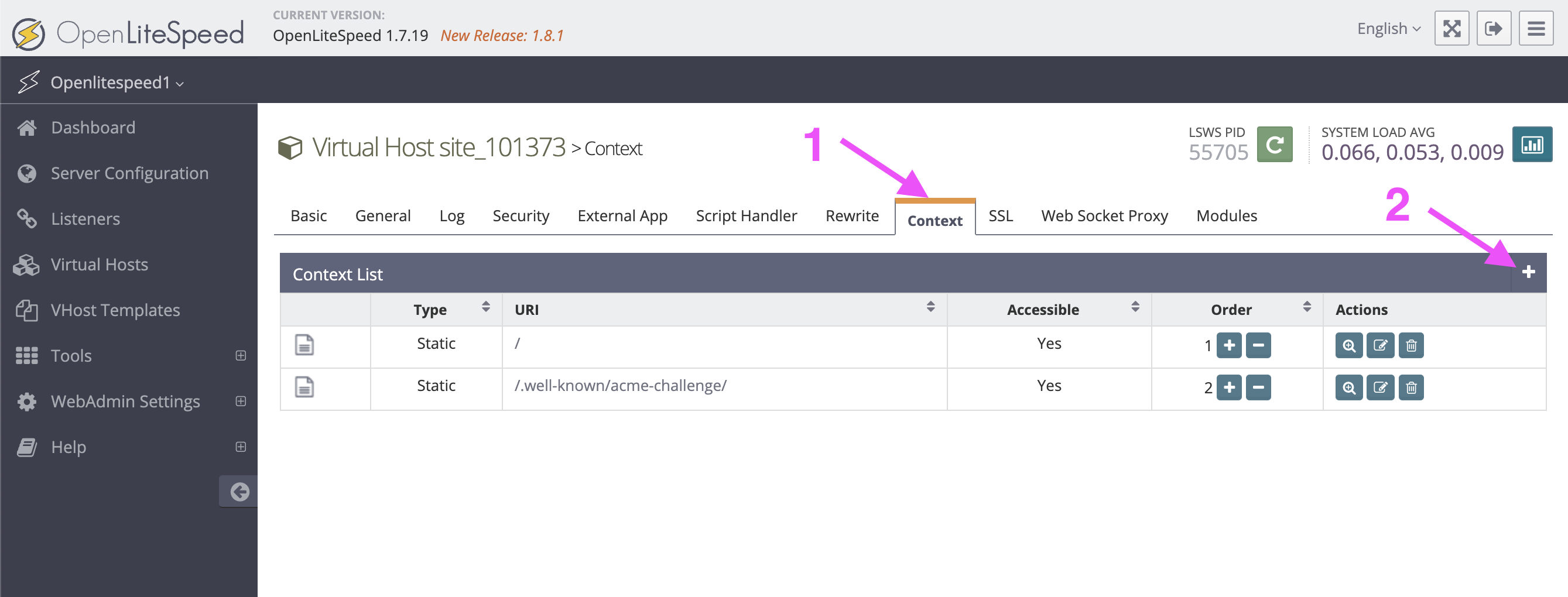
Task: Open the SSL tab
Action: pos(1000,216)
